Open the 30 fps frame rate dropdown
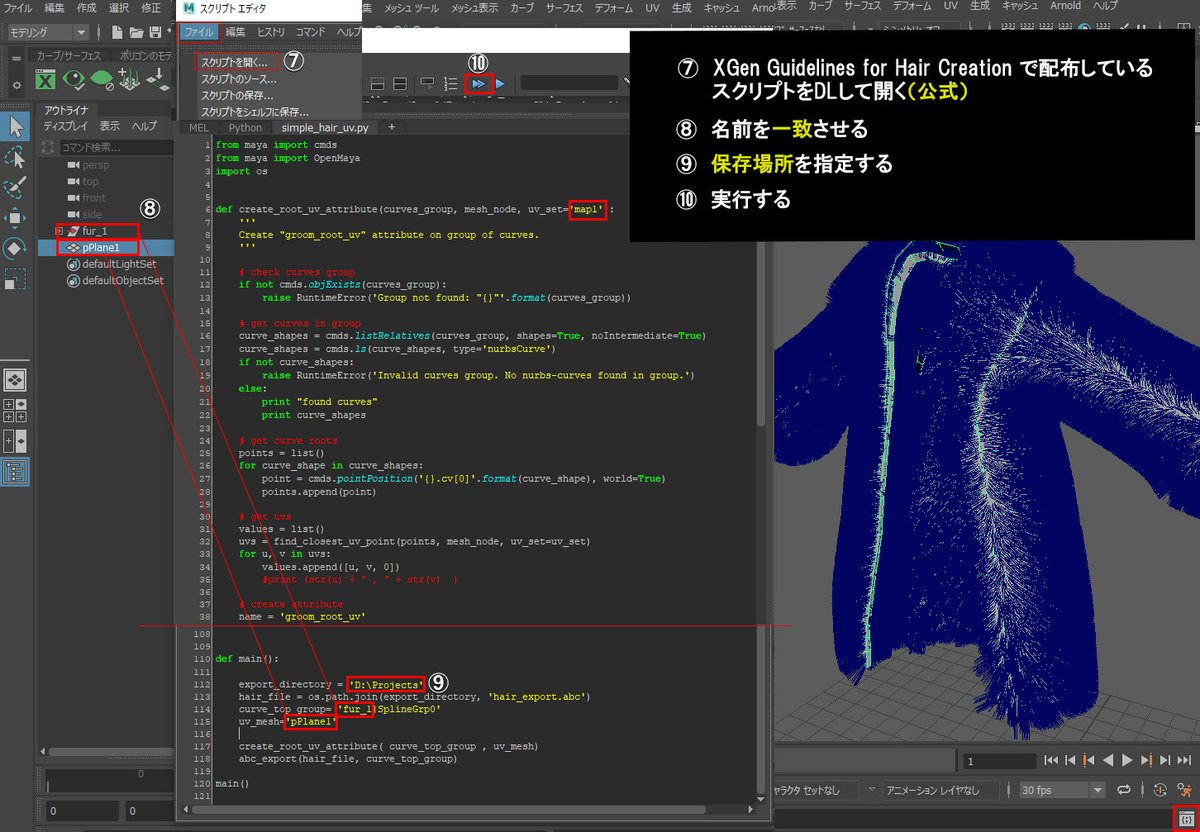 click(x=1062, y=790)
